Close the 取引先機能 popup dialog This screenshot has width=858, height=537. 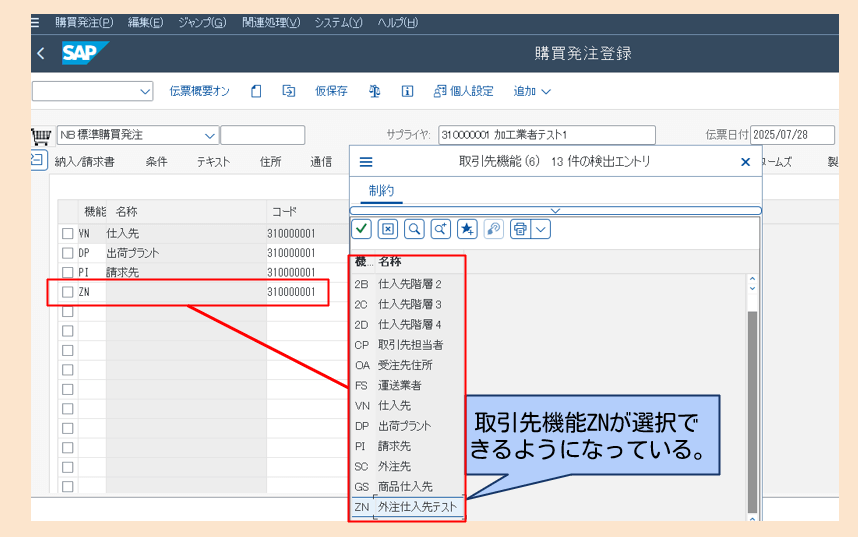745,162
